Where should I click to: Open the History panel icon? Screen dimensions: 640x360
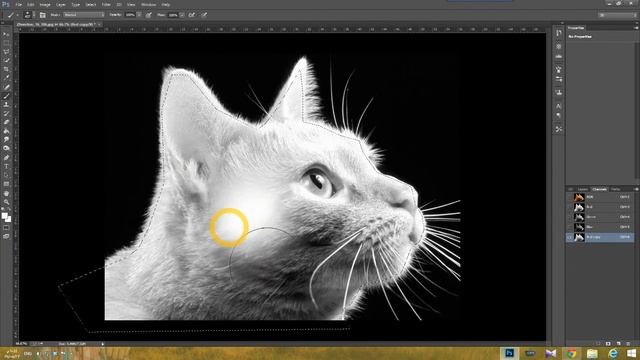(x=559, y=33)
